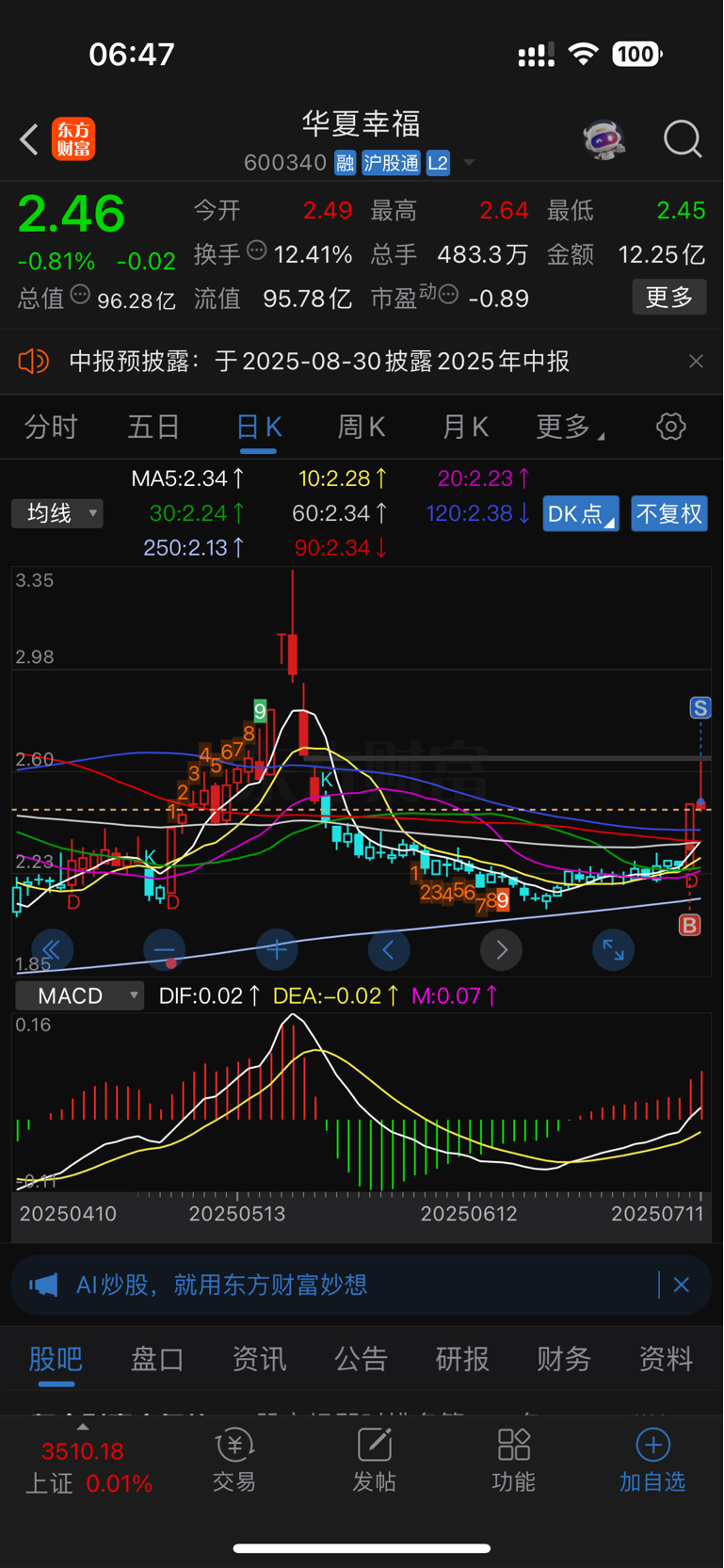Tap the 2.46 current price
The width and height of the screenshot is (724, 1568).
pyautogui.click(x=72, y=214)
